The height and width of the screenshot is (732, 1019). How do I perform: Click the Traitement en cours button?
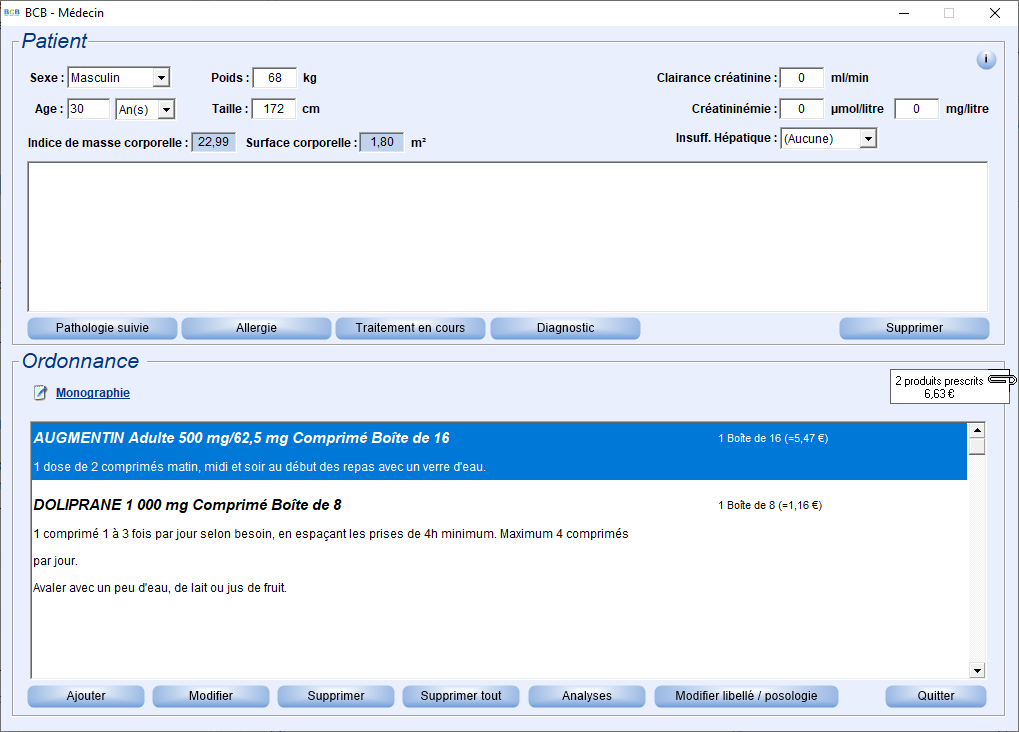click(x=410, y=328)
